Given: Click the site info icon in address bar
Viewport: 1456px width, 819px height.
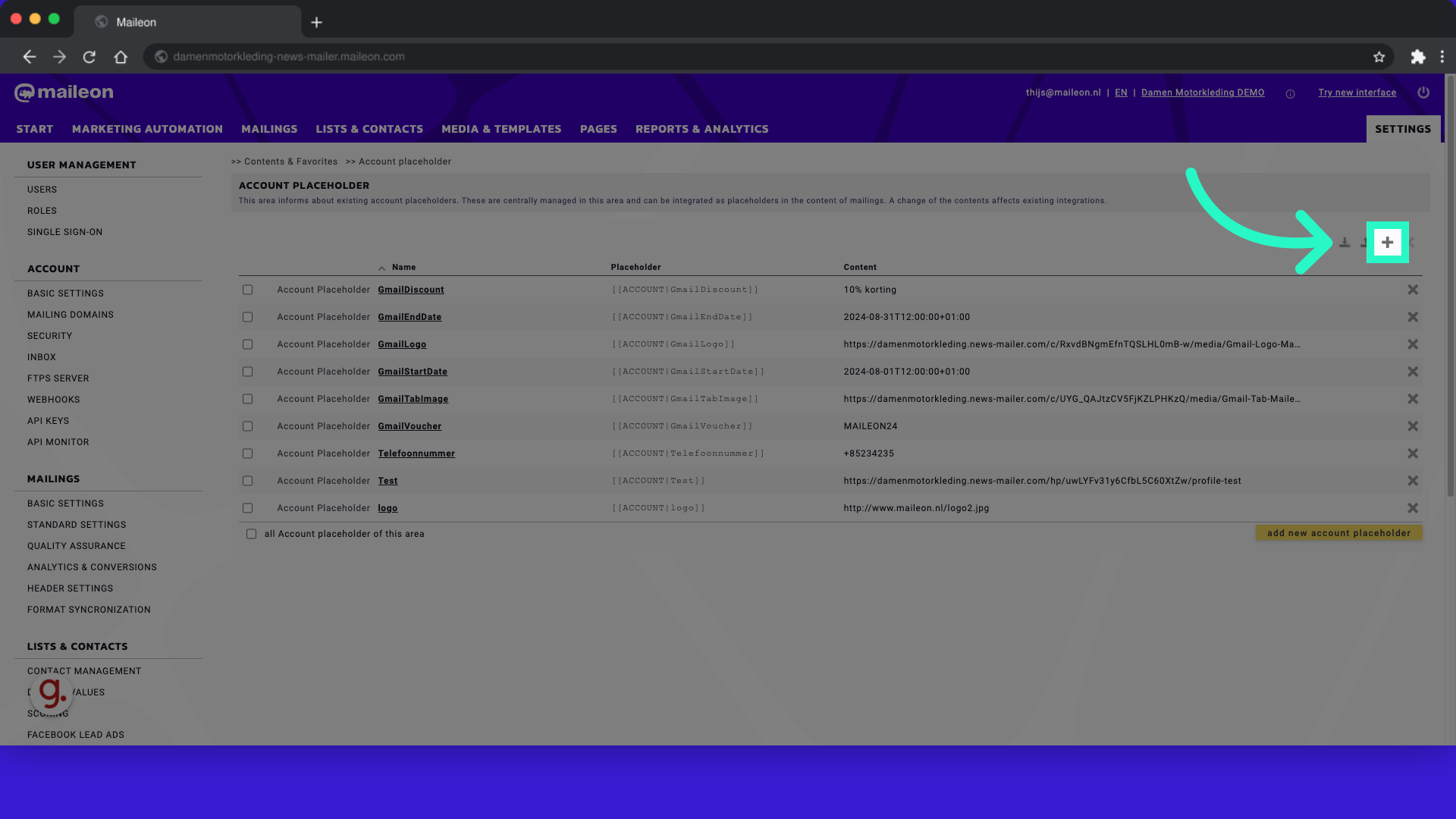Looking at the screenshot, I should (x=161, y=57).
